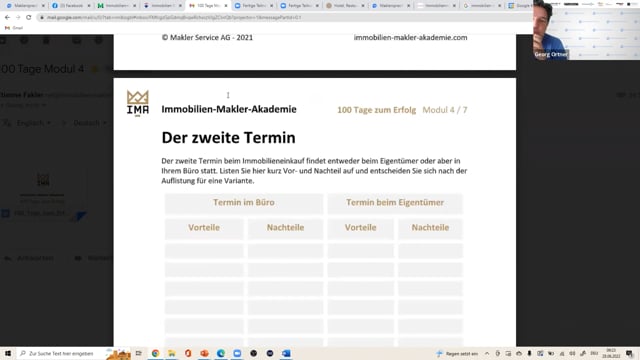Click 'Nachteile' under 'Termin beim Eigentümer'
640x360 pixels.
pos(430,228)
